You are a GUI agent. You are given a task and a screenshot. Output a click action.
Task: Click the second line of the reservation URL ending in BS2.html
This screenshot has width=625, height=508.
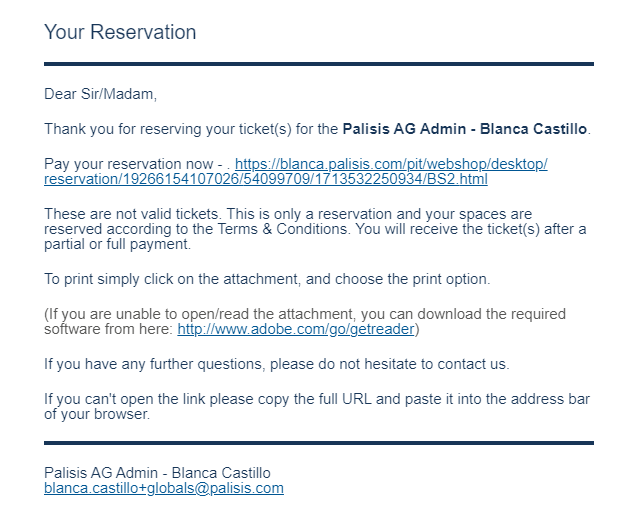266,179
